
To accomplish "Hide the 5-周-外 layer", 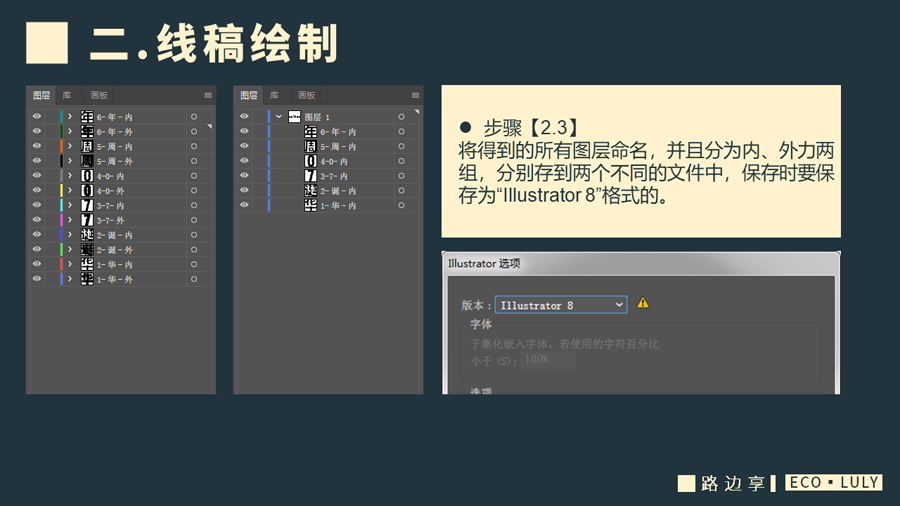I will click(37, 161).
